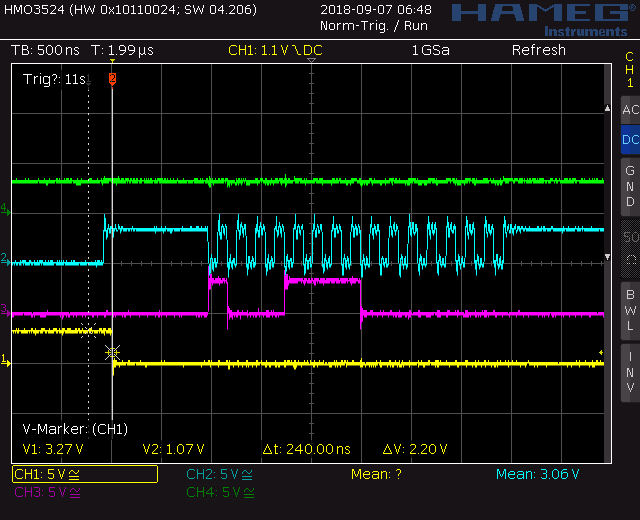Click the Δt: 240.00 ns readout

(307, 449)
